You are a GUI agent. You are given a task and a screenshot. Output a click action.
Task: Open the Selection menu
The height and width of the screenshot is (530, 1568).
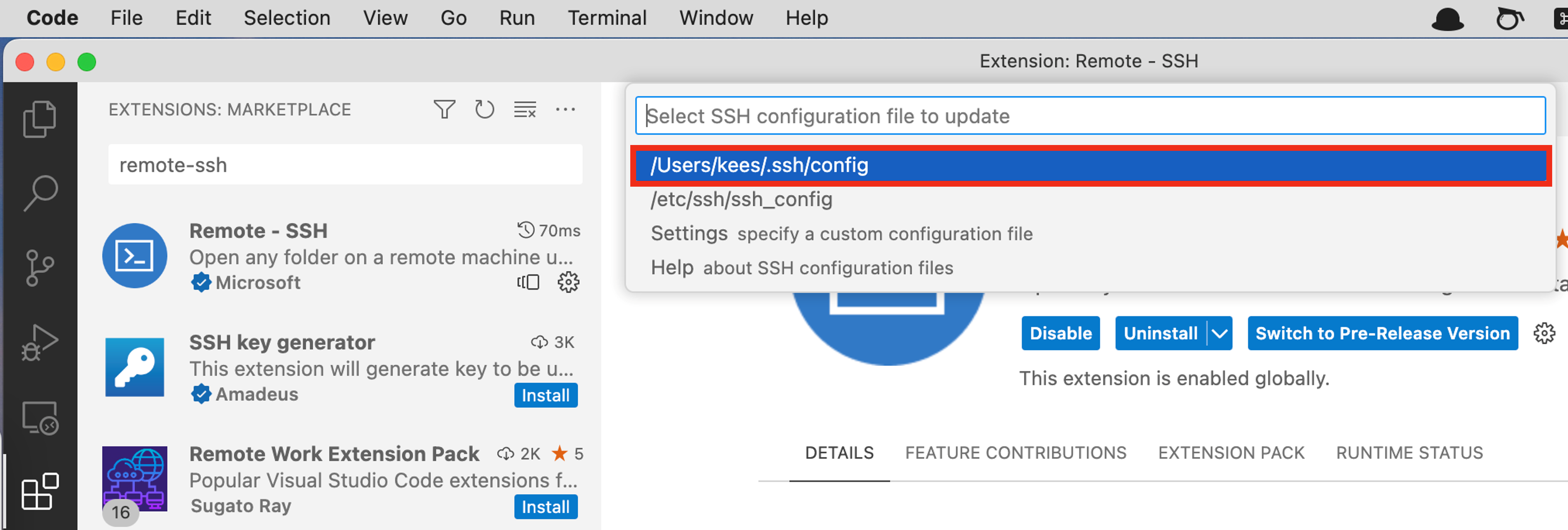tap(287, 18)
